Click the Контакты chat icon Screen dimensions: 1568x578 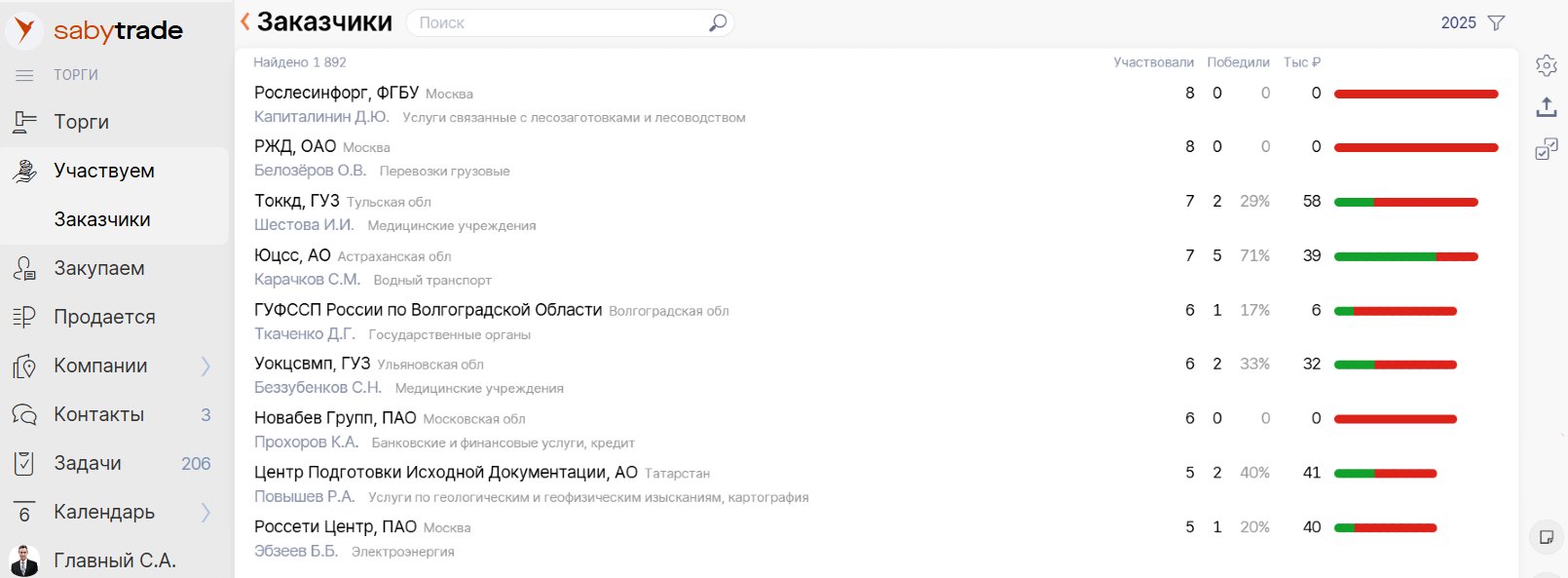tap(24, 414)
